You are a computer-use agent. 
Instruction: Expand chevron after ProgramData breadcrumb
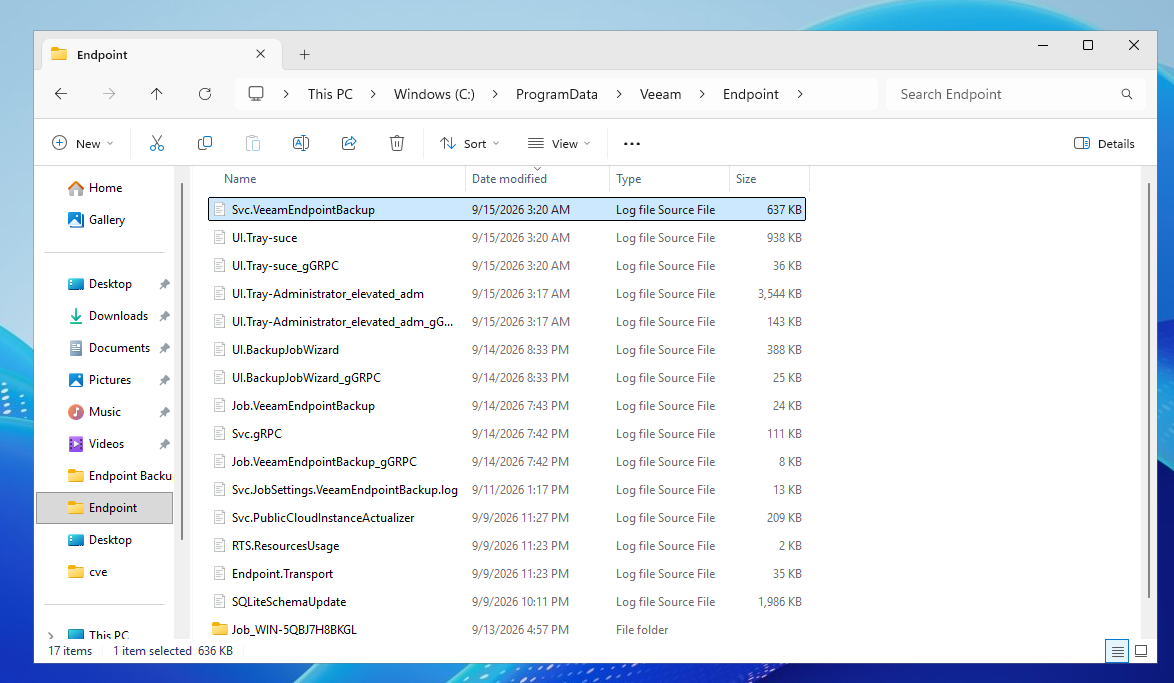point(618,94)
